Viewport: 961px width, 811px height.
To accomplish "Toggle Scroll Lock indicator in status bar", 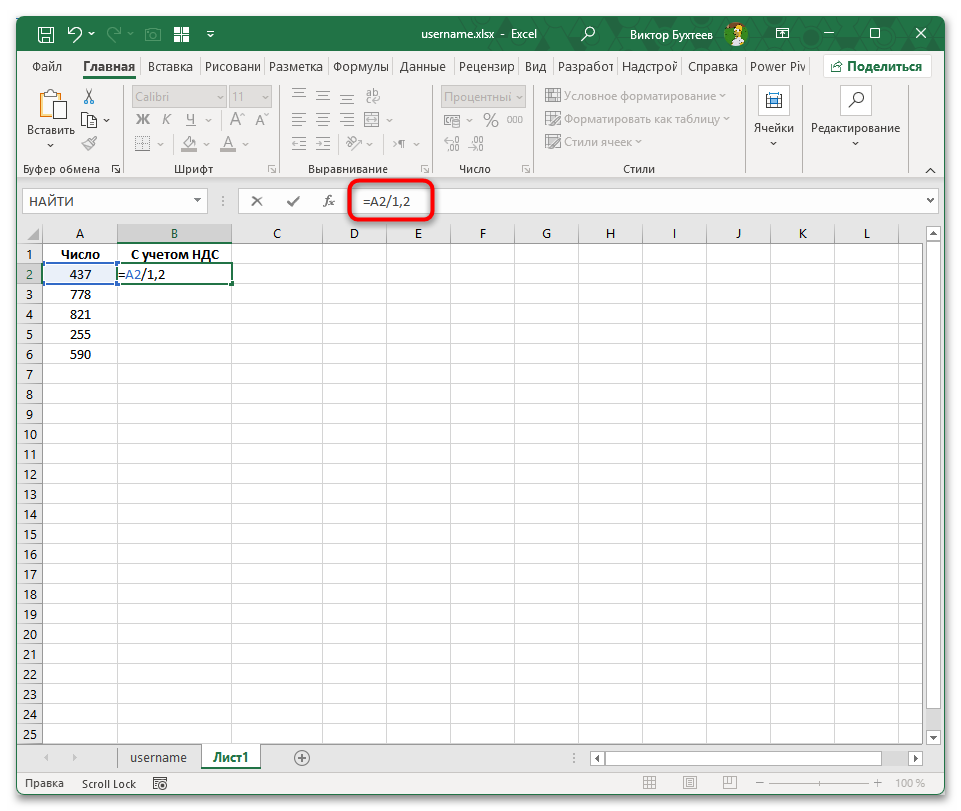I will [108, 784].
